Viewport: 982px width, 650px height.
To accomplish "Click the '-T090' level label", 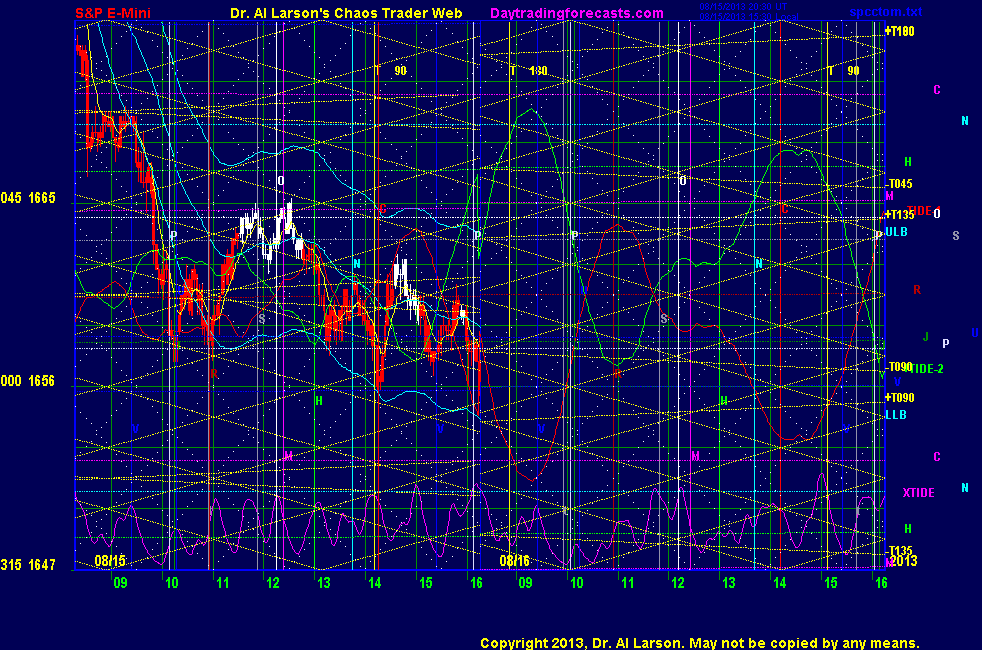I will [898, 366].
